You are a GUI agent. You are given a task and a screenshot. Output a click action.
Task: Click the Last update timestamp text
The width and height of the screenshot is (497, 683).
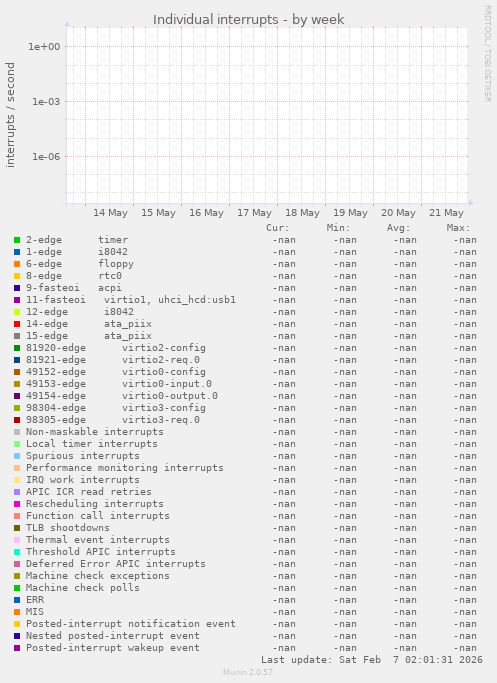(x=372, y=660)
